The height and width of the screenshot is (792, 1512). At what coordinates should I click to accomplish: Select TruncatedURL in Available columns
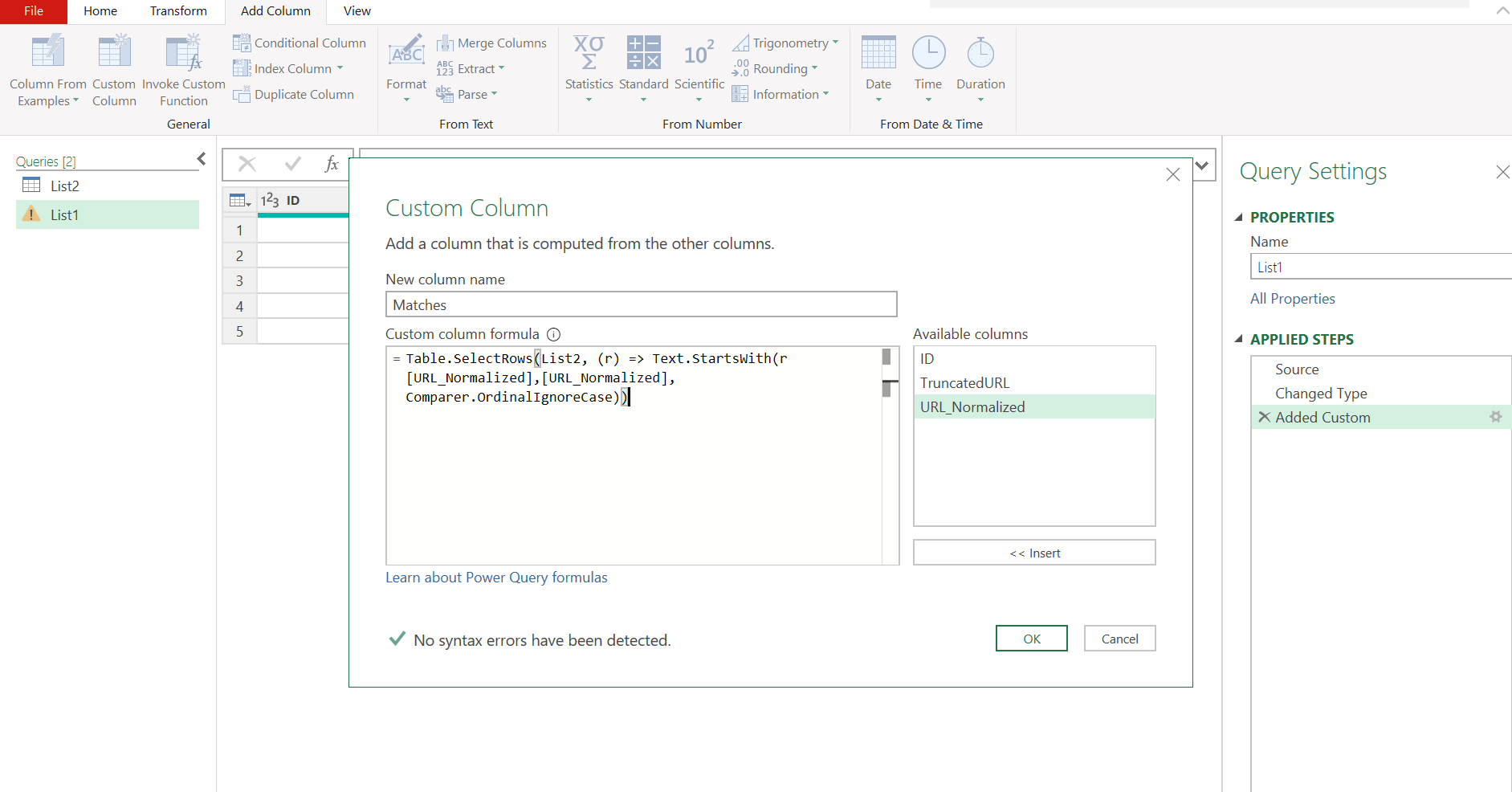click(1034, 383)
